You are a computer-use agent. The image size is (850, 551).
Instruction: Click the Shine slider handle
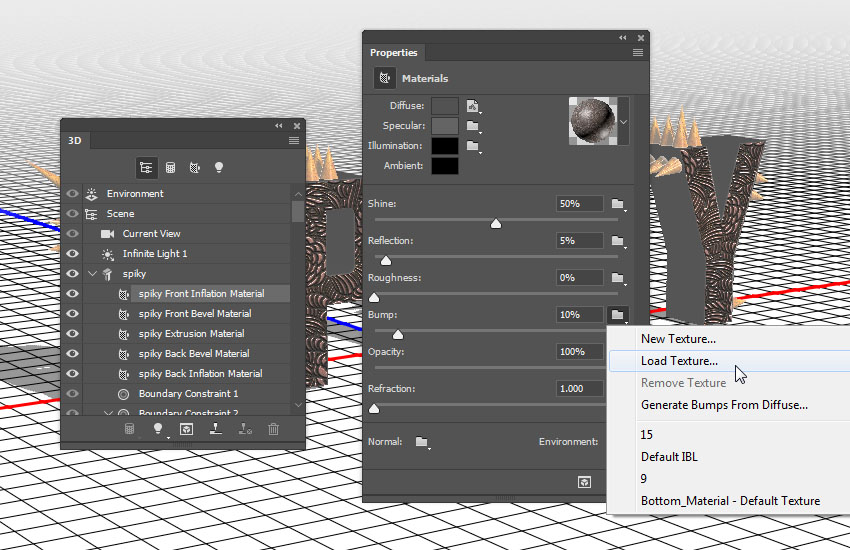tap(495, 223)
